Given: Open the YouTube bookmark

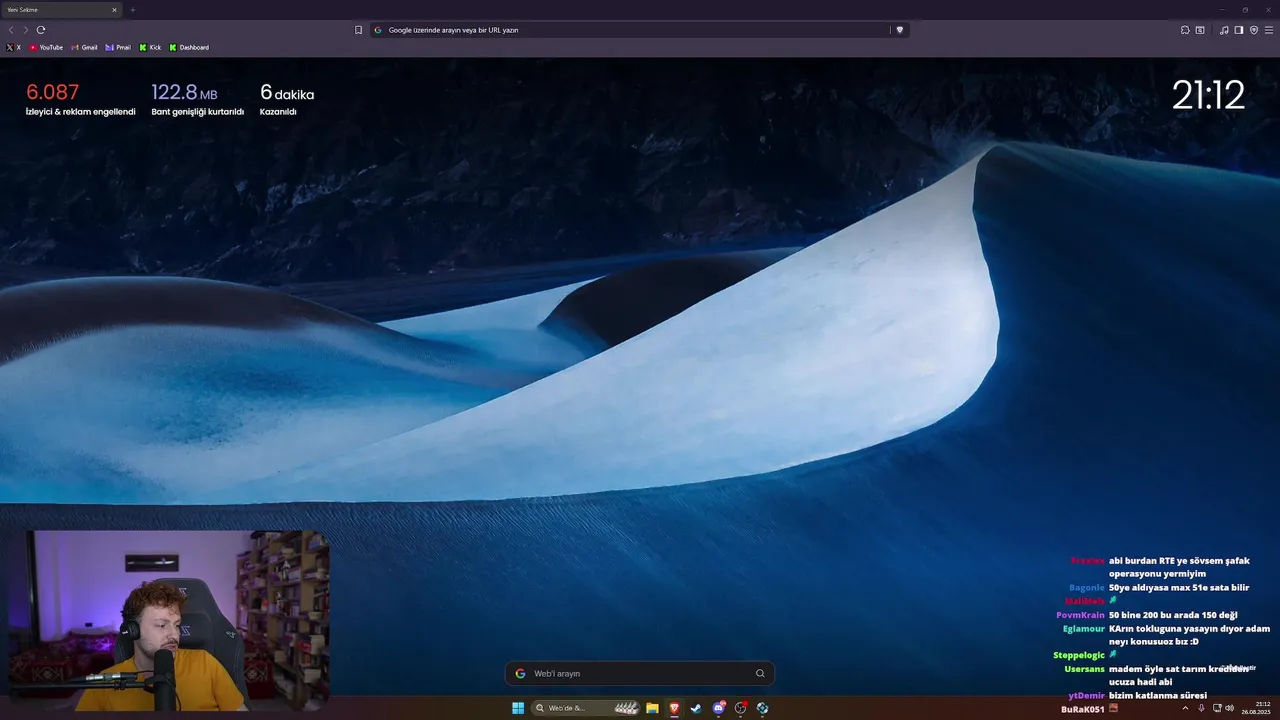Looking at the screenshot, I should pos(46,47).
